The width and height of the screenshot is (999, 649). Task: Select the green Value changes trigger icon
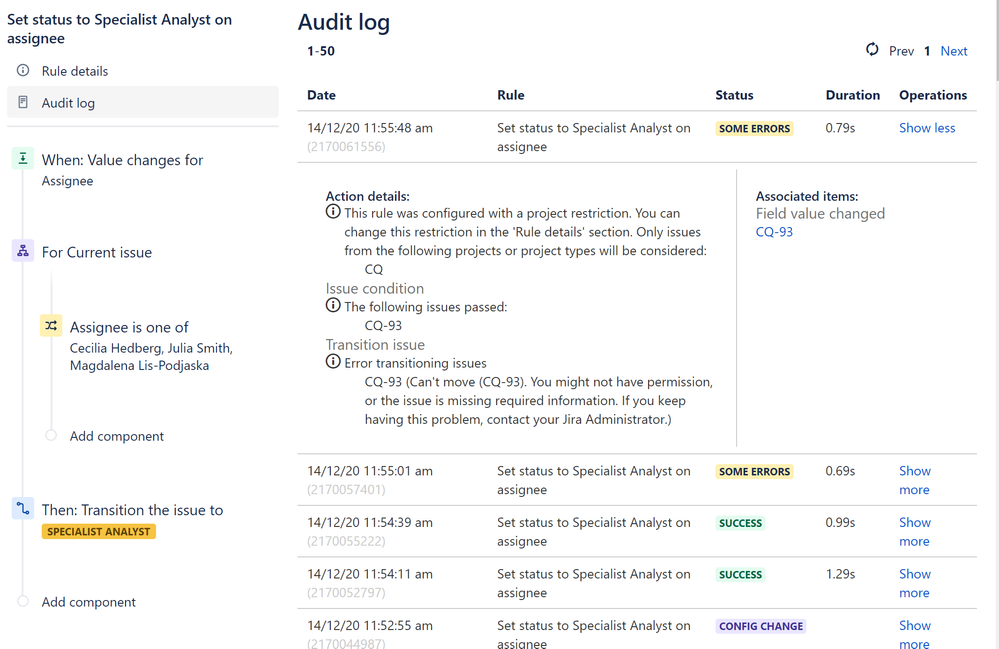tap(23, 158)
